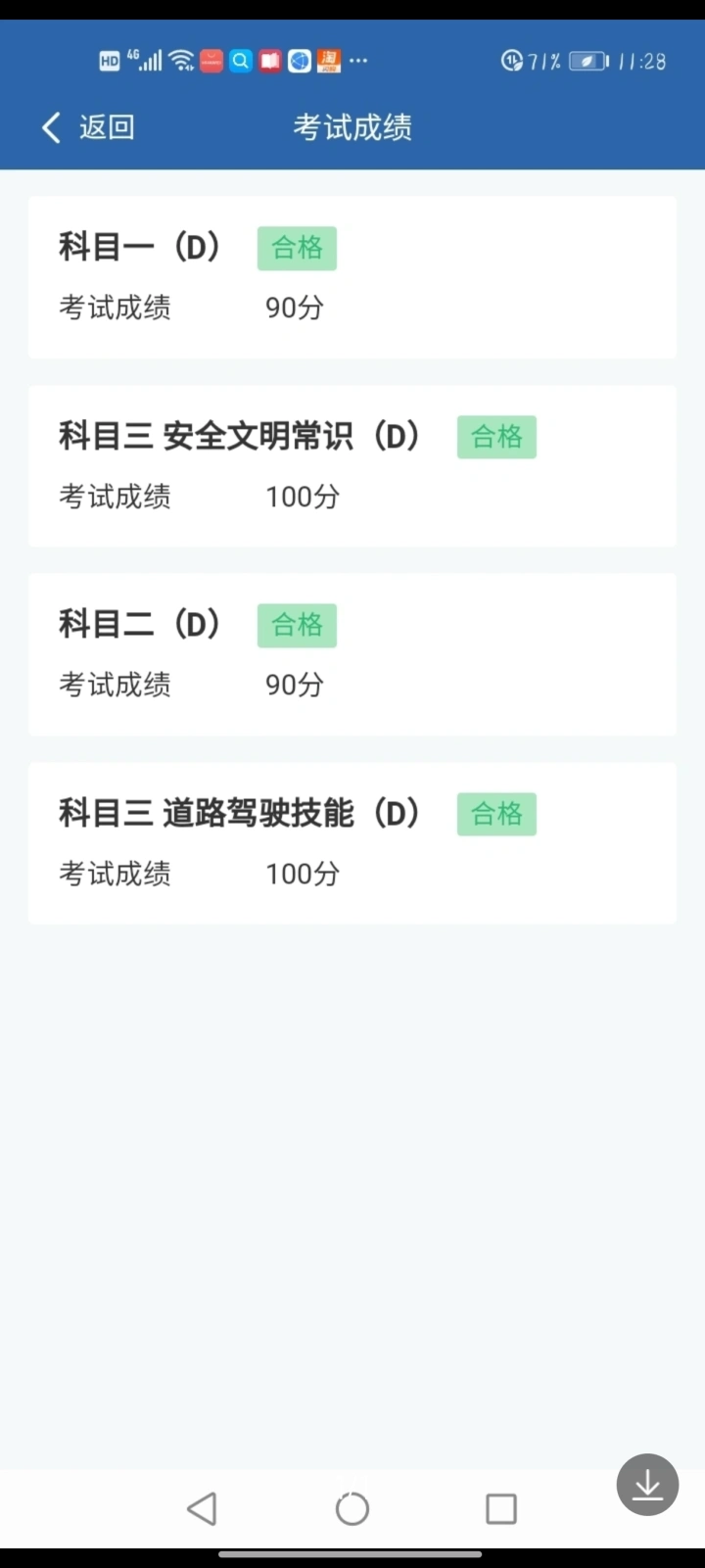Viewport: 705px width, 1568px height.
Task: Select the 科目二 (D) heading
Action: point(141,624)
